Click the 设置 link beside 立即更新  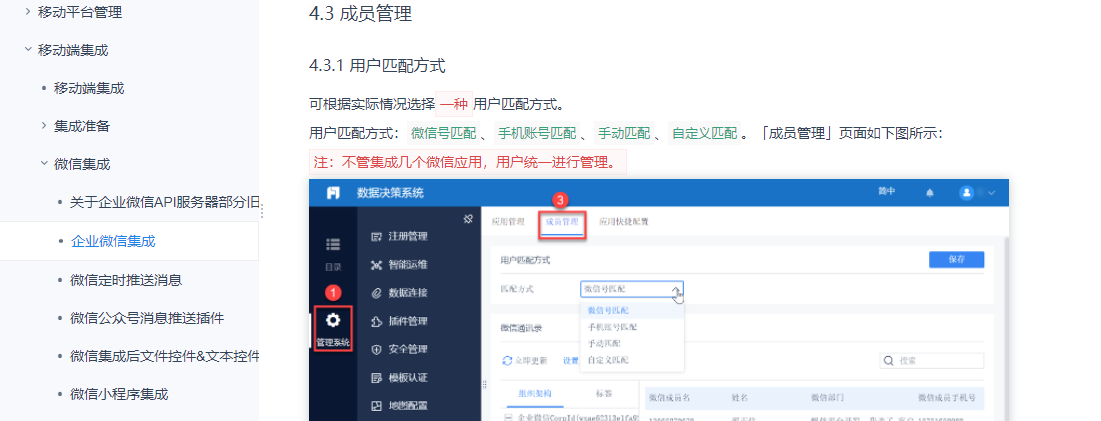coord(570,361)
